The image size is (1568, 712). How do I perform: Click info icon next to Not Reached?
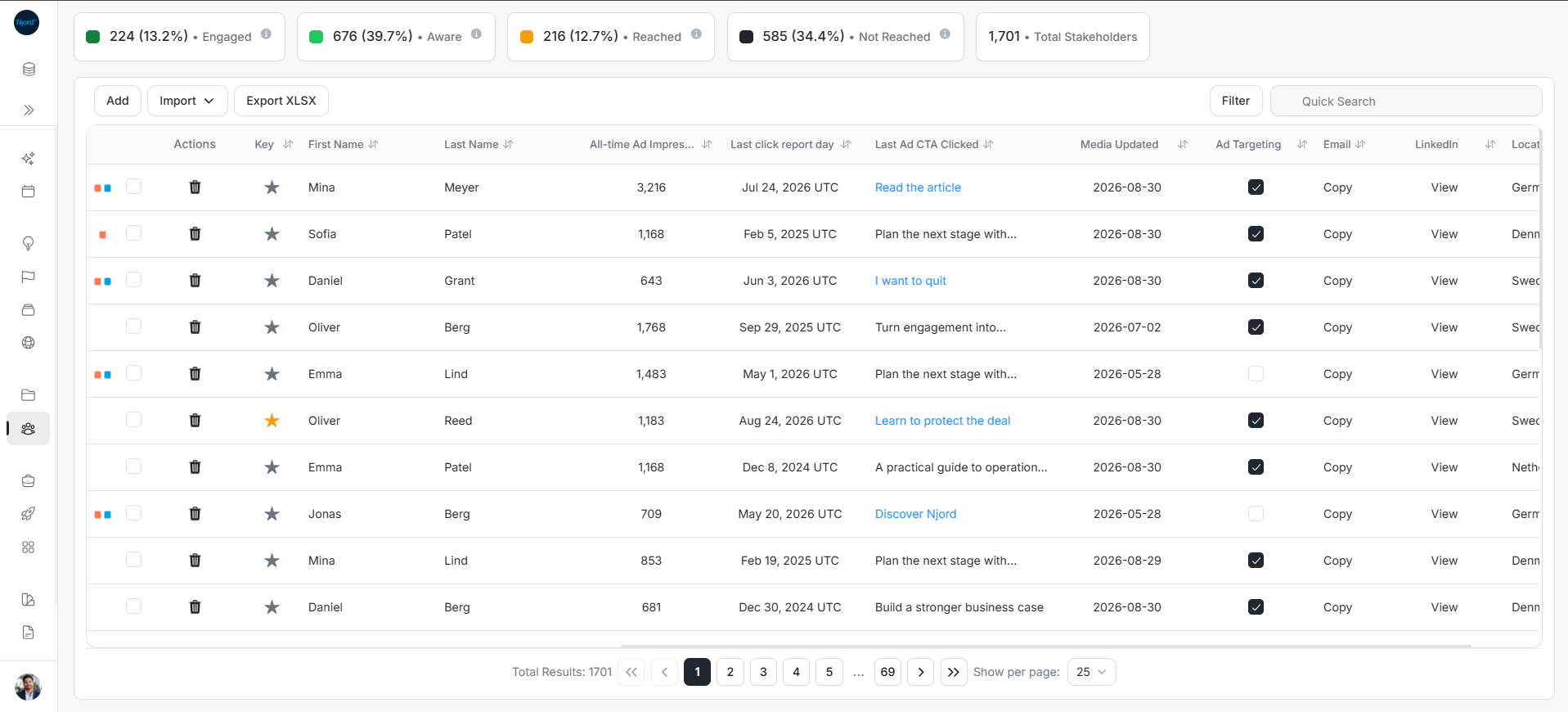pyautogui.click(x=945, y=34)
